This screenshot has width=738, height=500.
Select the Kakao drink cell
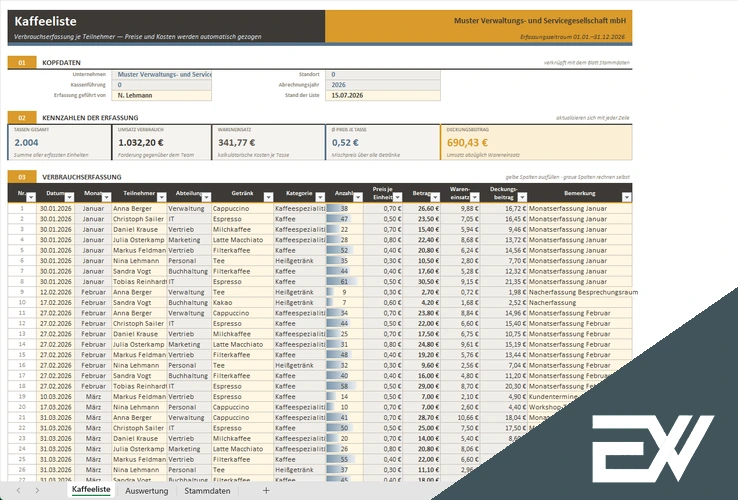coord(242,302)
